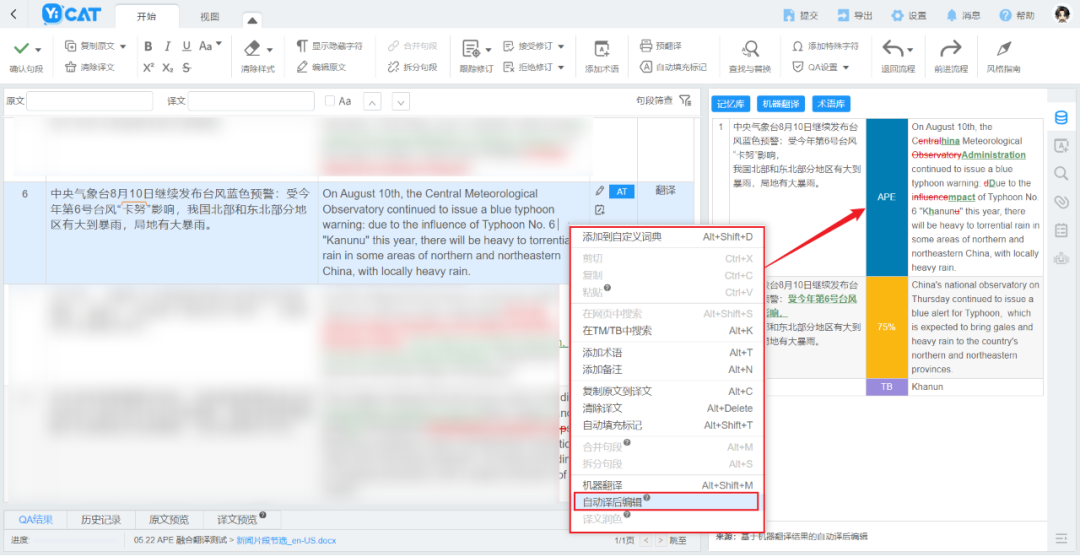
Task: Click the next match down-arrow button
Action: coord(401,102)
